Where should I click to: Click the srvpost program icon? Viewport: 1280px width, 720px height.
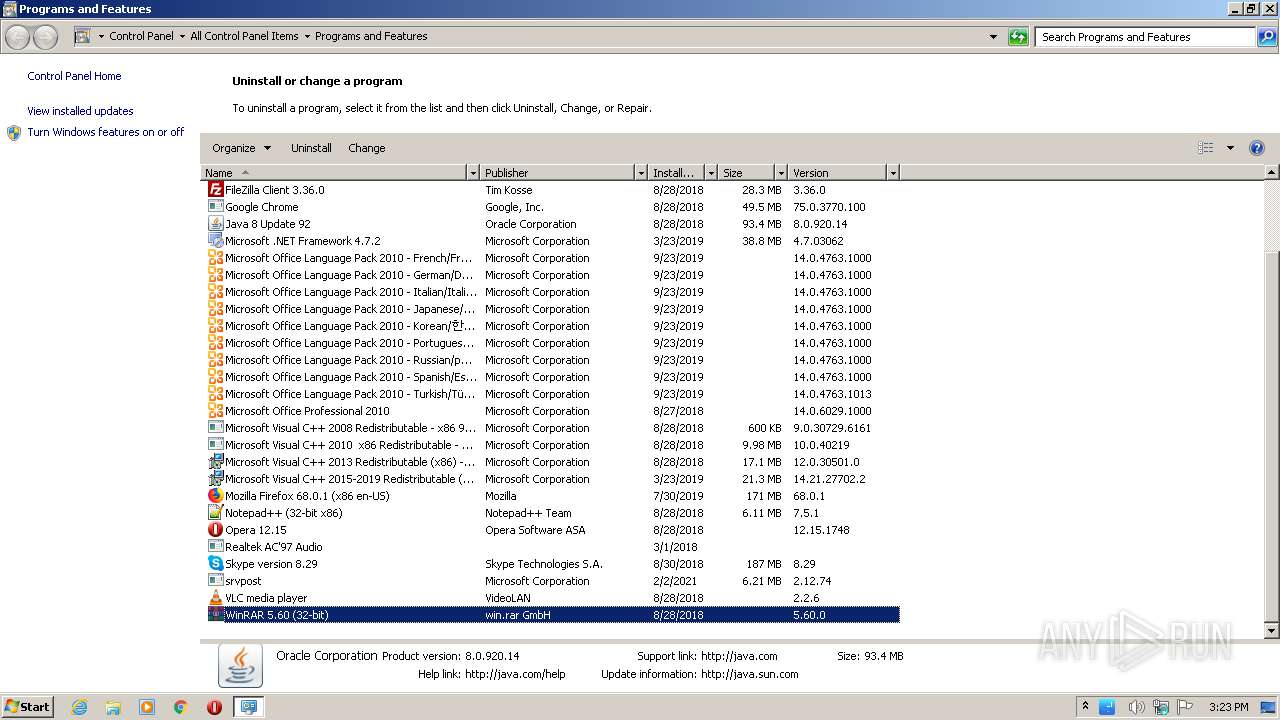coord(215,580)
